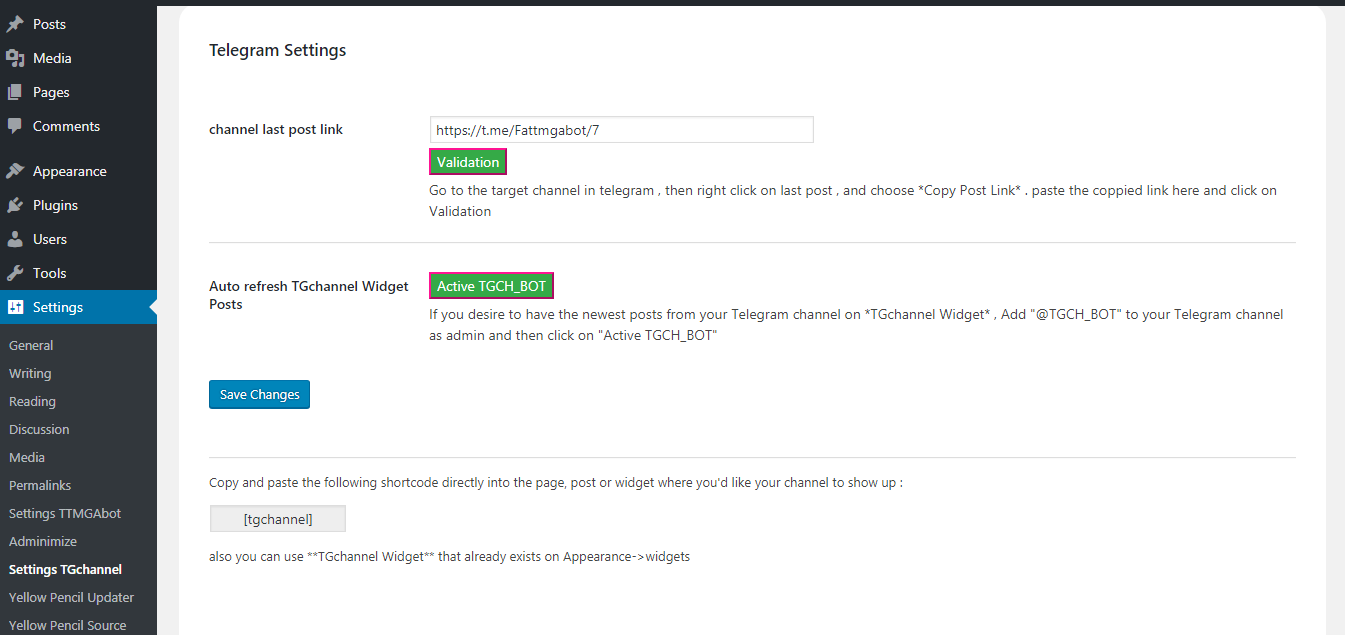This screenshot has height=635, width=1345.
Task: Select Yellow Pencil Updater menu item
Action: (71, 597)
